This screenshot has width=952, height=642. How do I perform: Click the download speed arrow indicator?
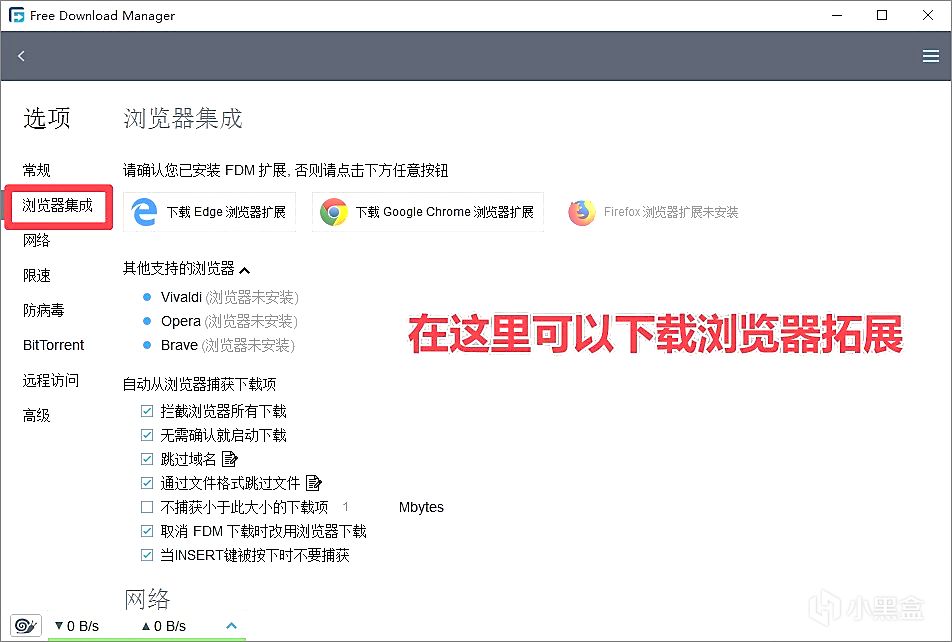click(59, 626)
